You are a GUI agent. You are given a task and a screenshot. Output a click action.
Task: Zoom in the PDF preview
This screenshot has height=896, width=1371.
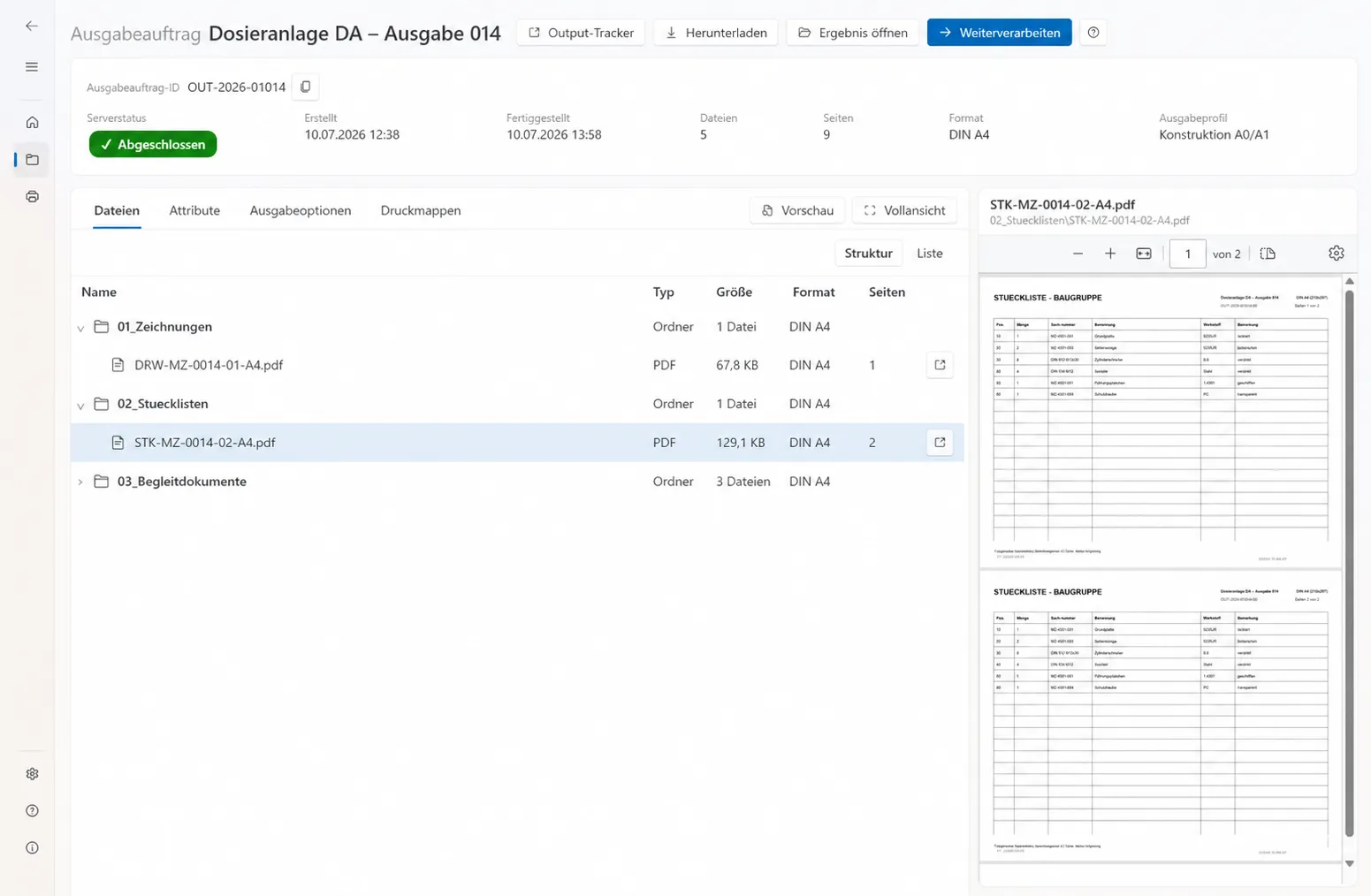[x=1110, y=254]
